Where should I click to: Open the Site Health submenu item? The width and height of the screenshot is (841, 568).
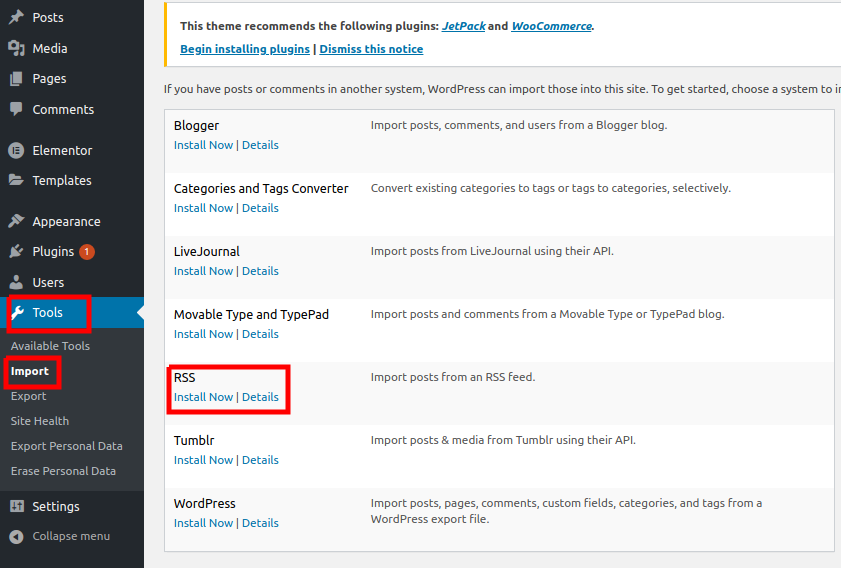click(x=40, y=422)
